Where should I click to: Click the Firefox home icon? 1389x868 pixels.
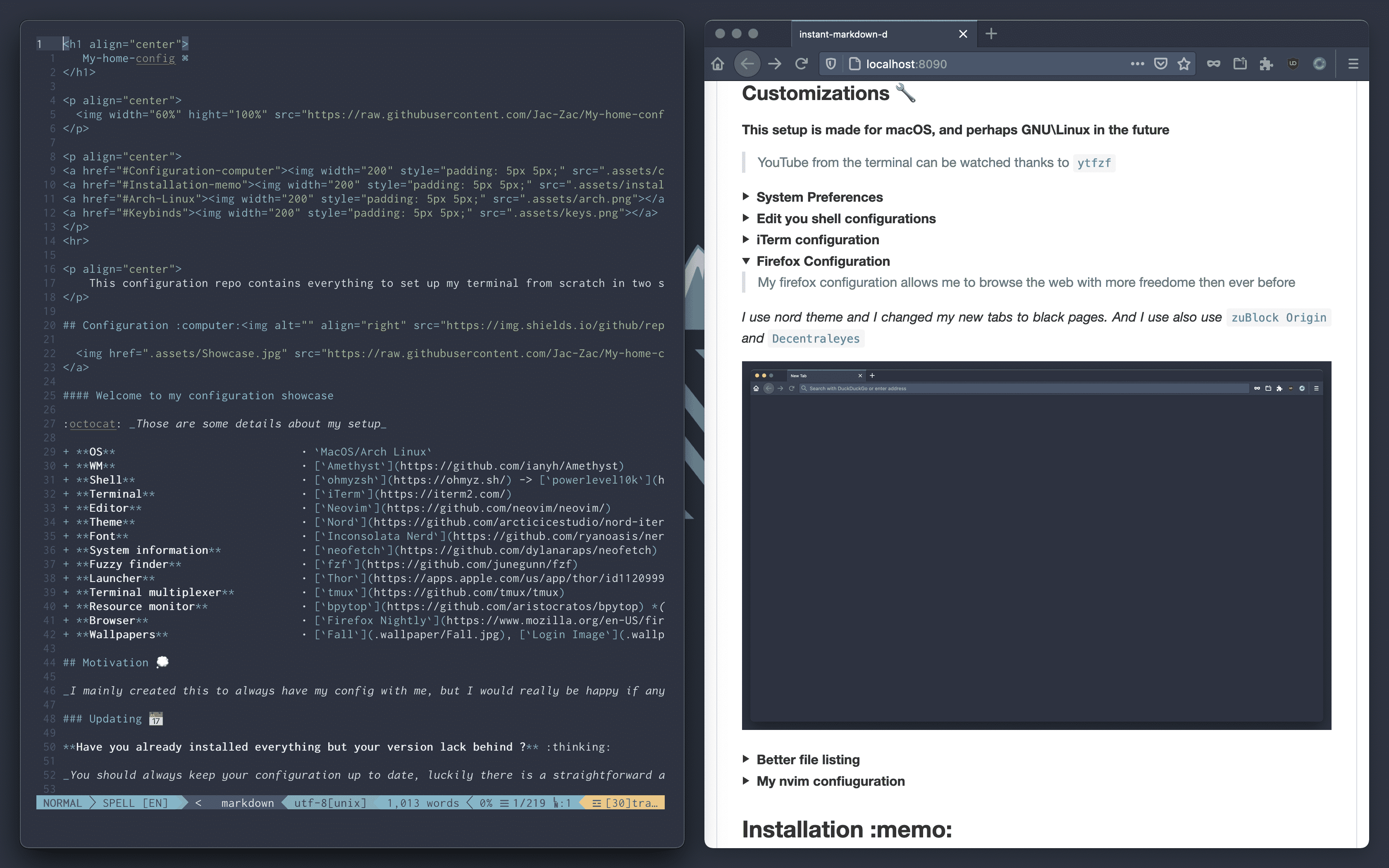pyautogui.click(x=718, y=64)
